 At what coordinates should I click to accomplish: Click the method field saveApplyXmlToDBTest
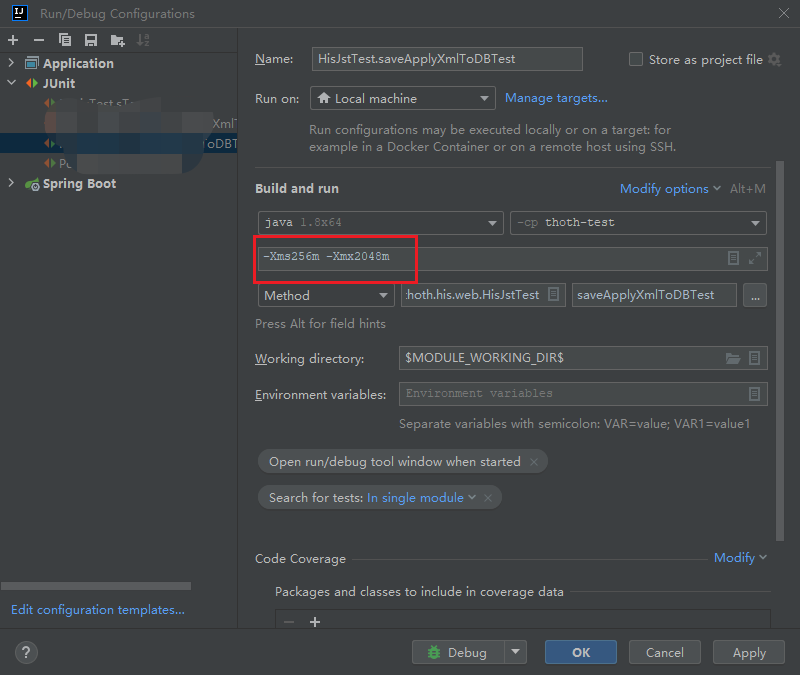(654, 295)
